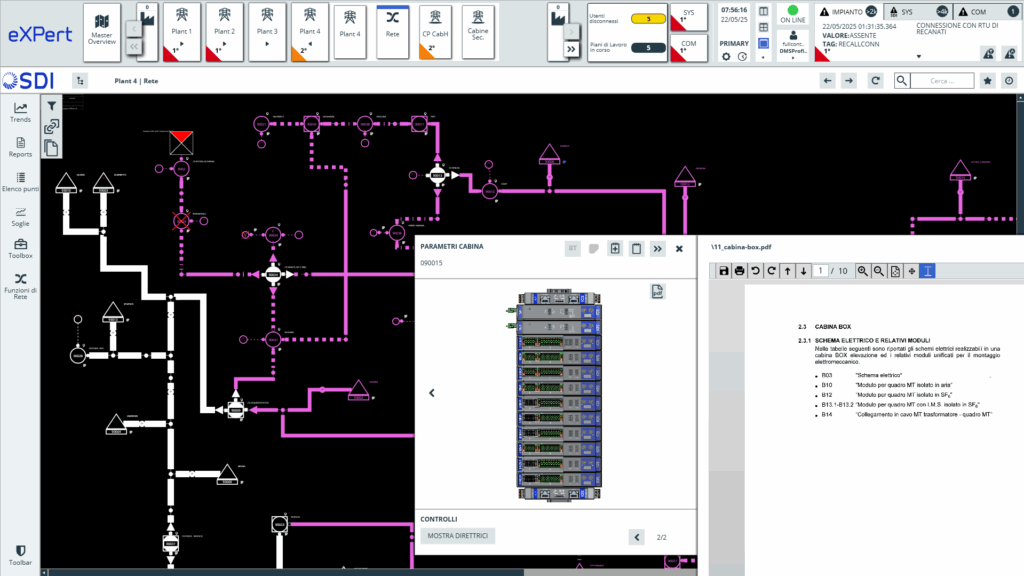Viewport: 1024px width, 576px height.
Task: Open Elenco punti list icon
Action: 20,181
